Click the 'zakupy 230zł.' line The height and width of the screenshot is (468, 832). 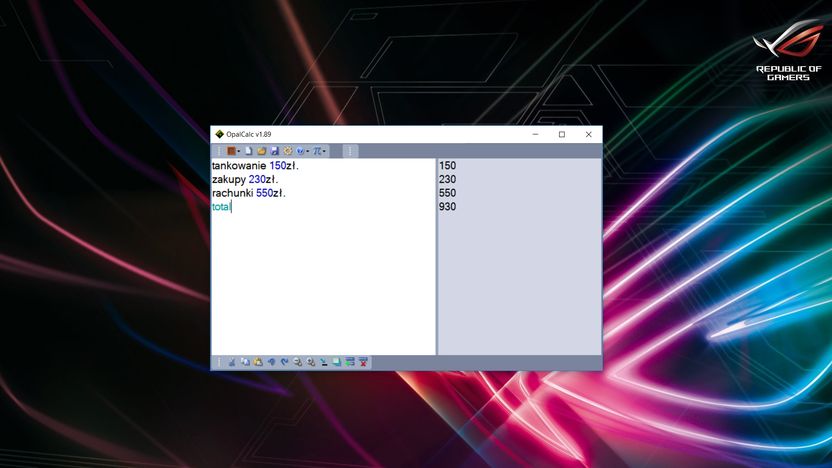click(x=245, y=179)
